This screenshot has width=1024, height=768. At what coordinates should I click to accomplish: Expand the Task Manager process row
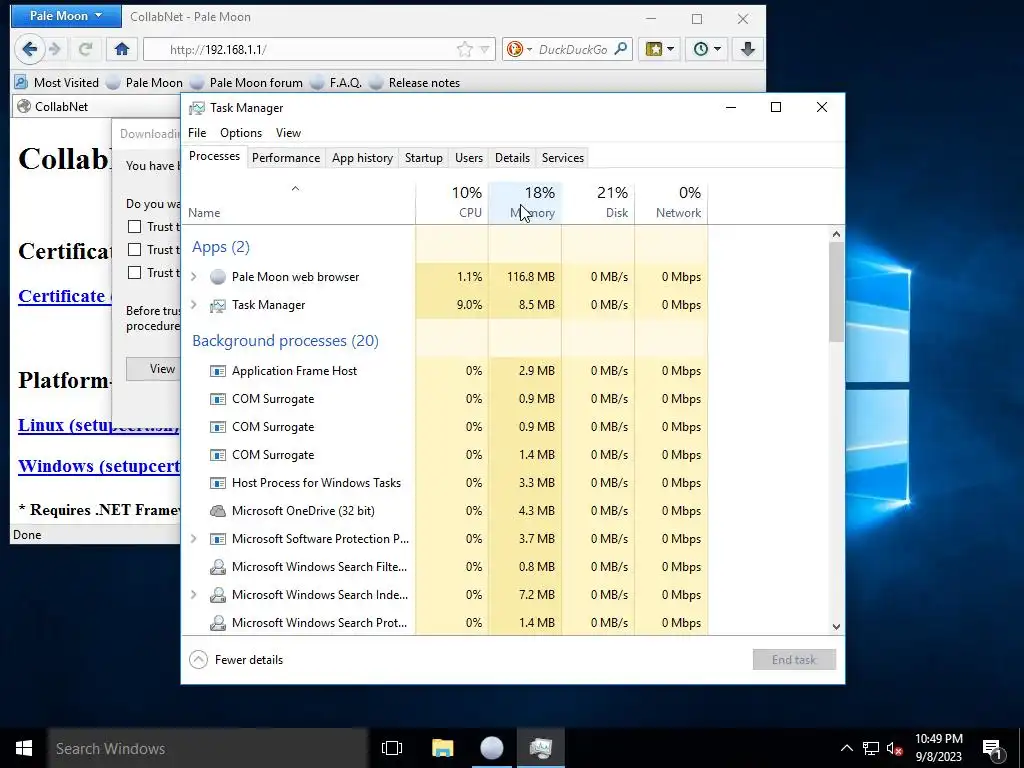pyautogui.click(x=194, y=305)
